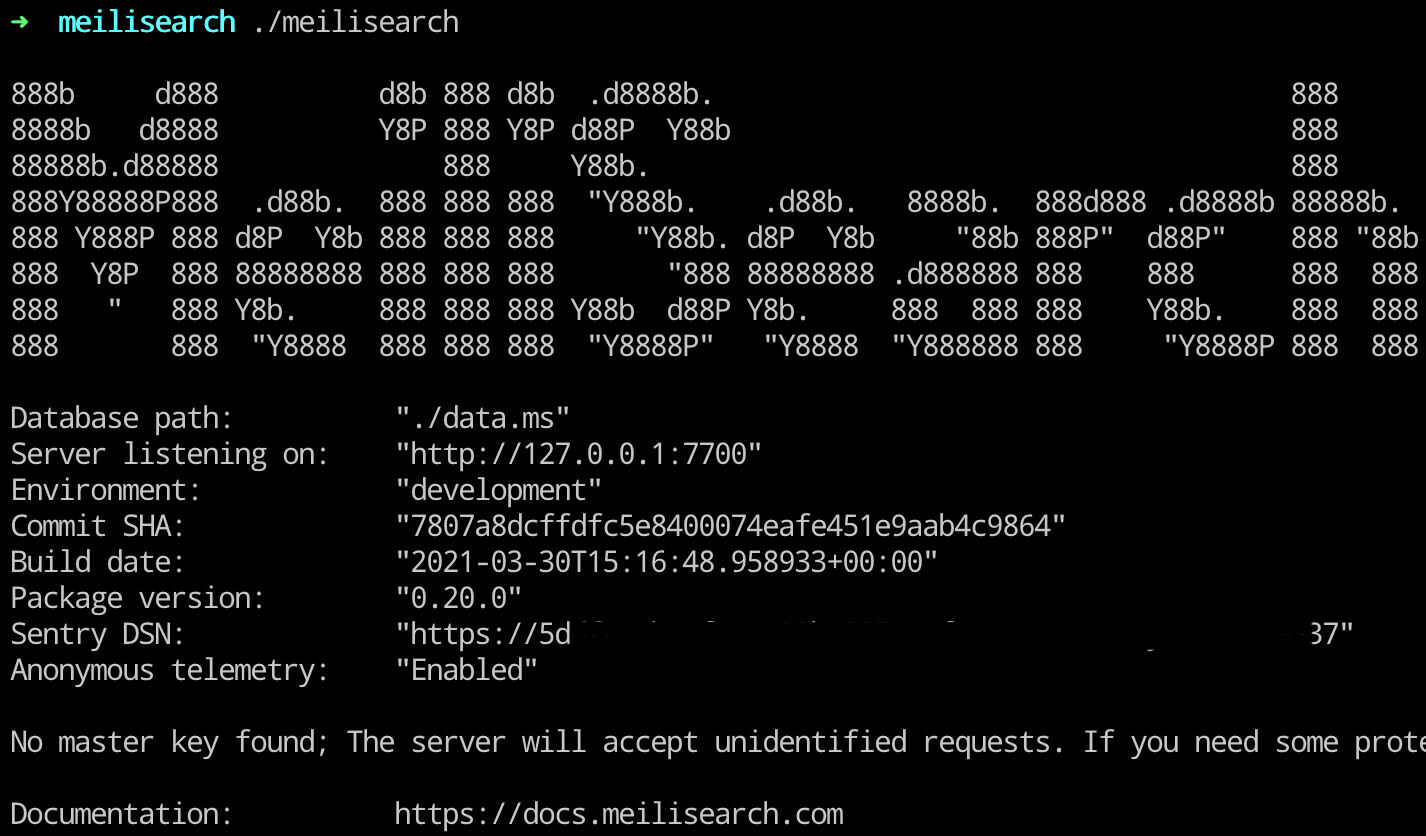This screenshot has height=836, width=1426.
Task: Click the Package version label
Action: tap(138, 598)
